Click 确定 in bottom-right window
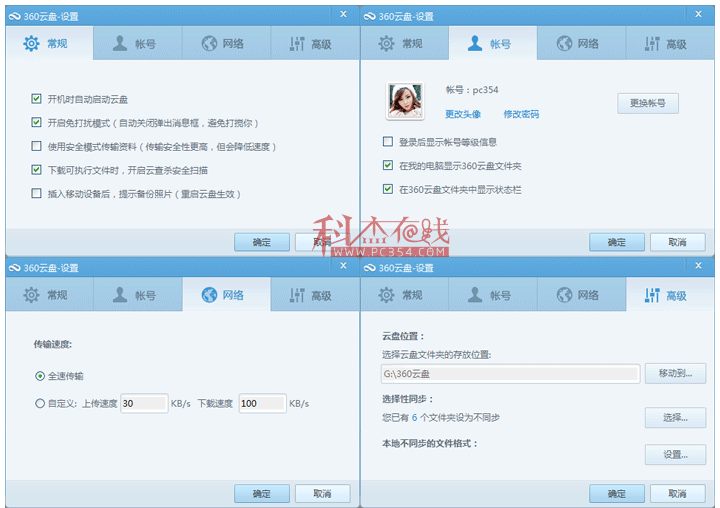 click(x=617, y=494)
